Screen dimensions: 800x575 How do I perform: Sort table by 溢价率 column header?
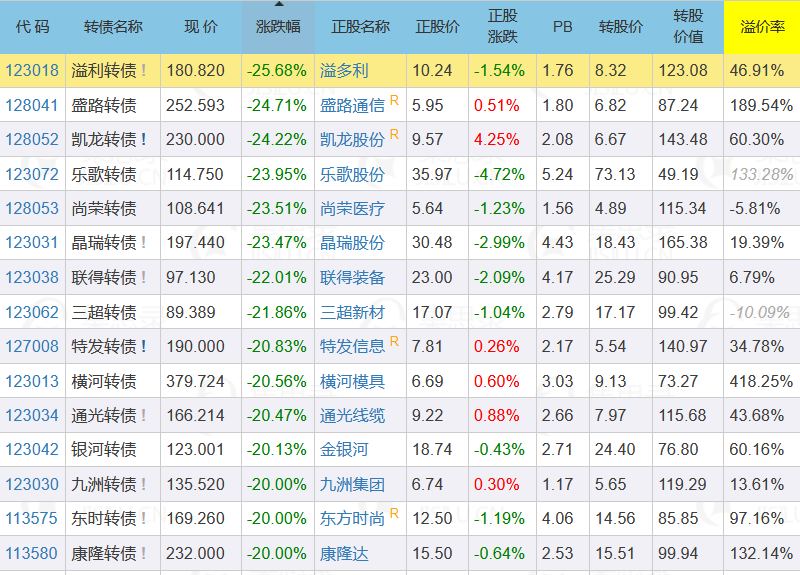coord(761,27)
